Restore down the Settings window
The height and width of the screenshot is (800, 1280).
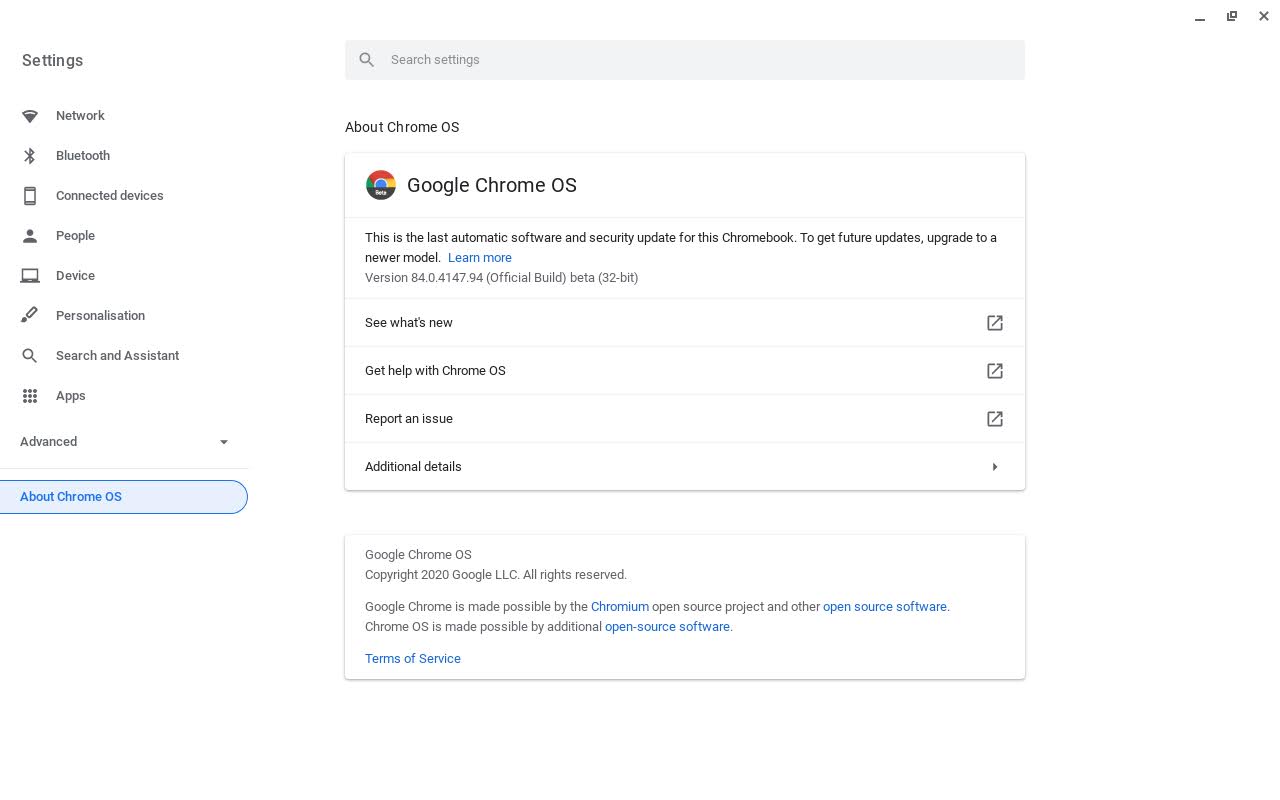coord(1232,17)
